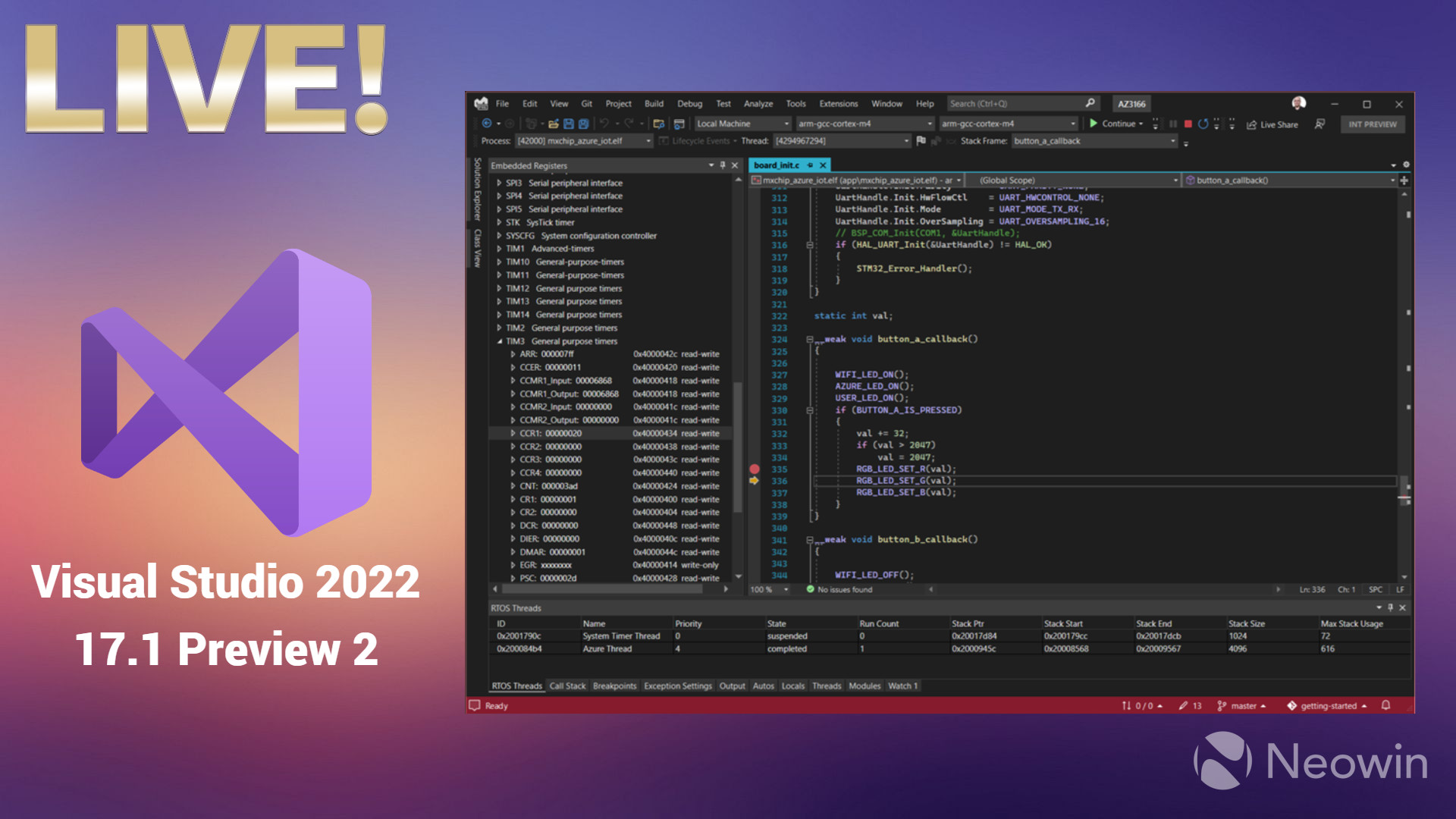Collapse the TIM3 General purpose timers node
This screenshot has width=1456, height=819.
point(500,340)
